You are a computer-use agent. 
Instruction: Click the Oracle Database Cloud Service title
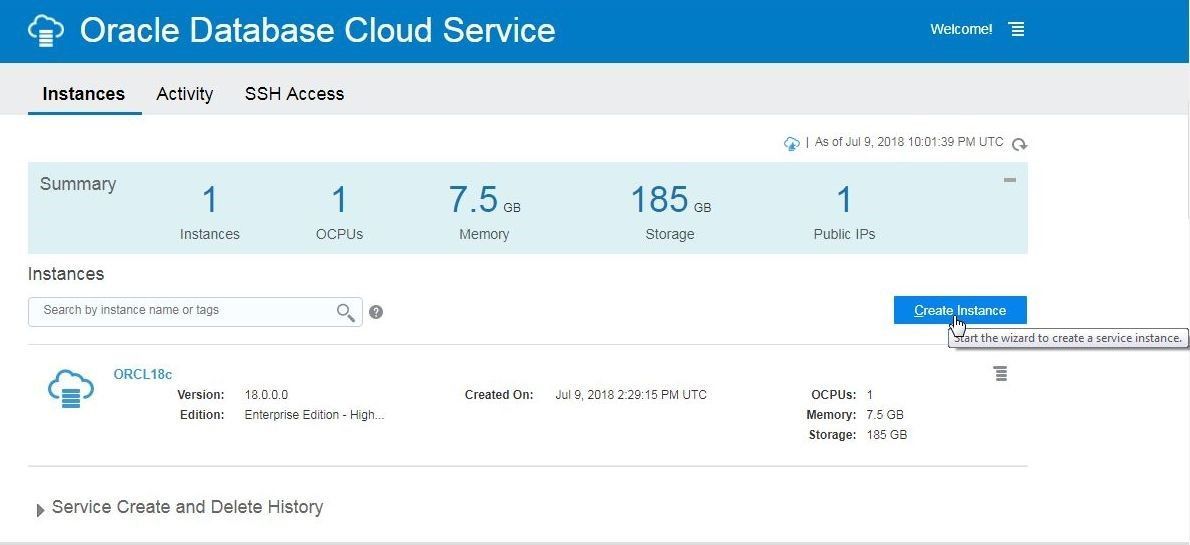(x=317, y=30)
